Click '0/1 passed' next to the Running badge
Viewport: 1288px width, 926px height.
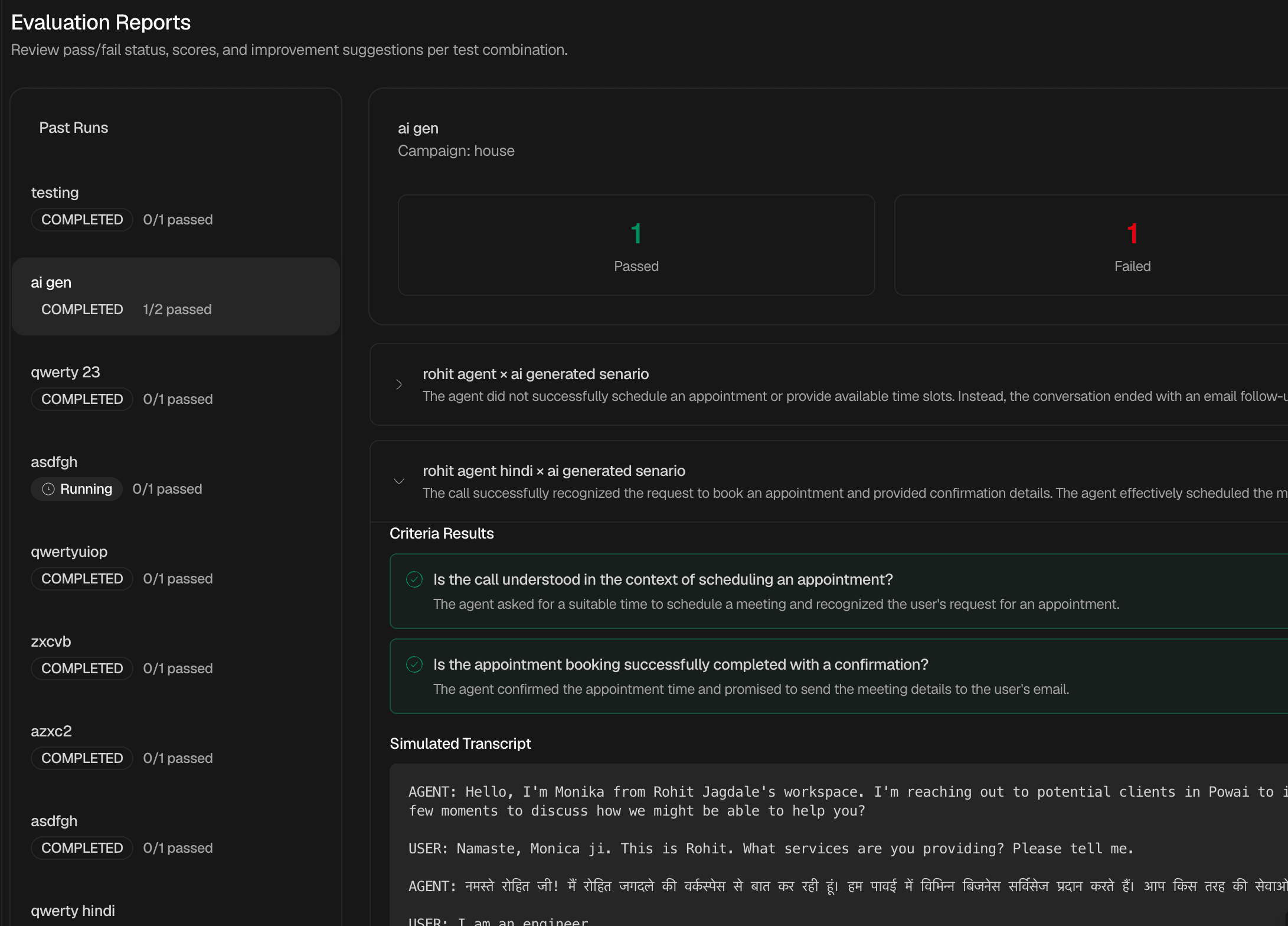(x=167, y=489)
